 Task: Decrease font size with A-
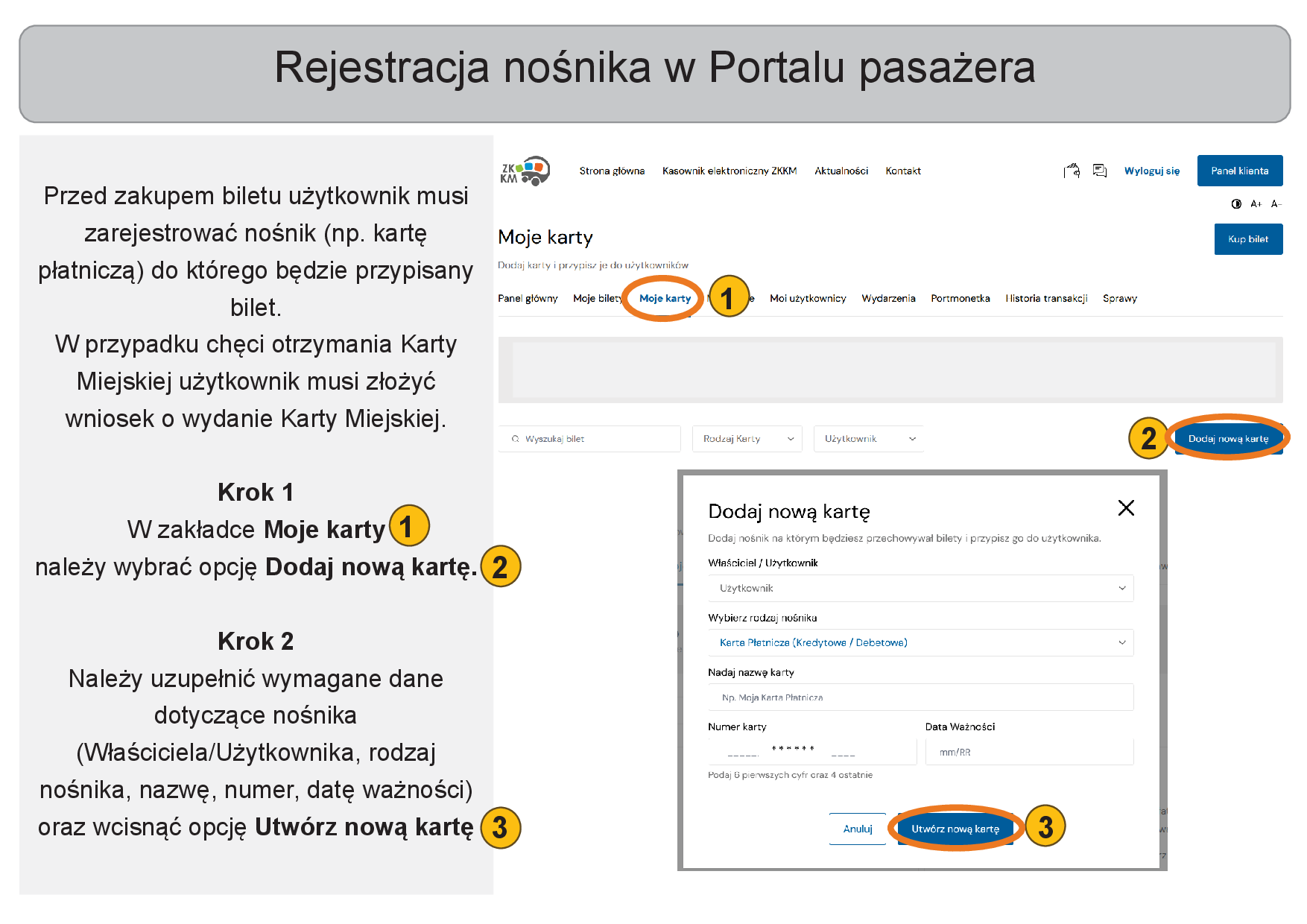coord(1276,203)
